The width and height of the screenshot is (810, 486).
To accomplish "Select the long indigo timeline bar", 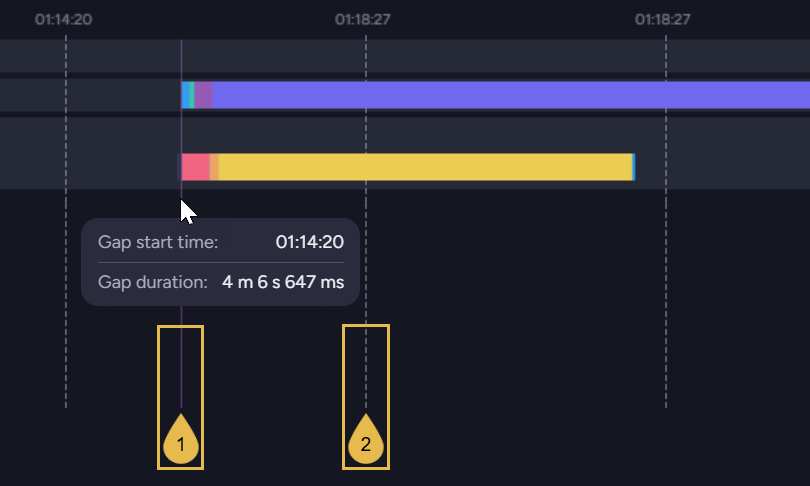I will click(x=511, y=95).
